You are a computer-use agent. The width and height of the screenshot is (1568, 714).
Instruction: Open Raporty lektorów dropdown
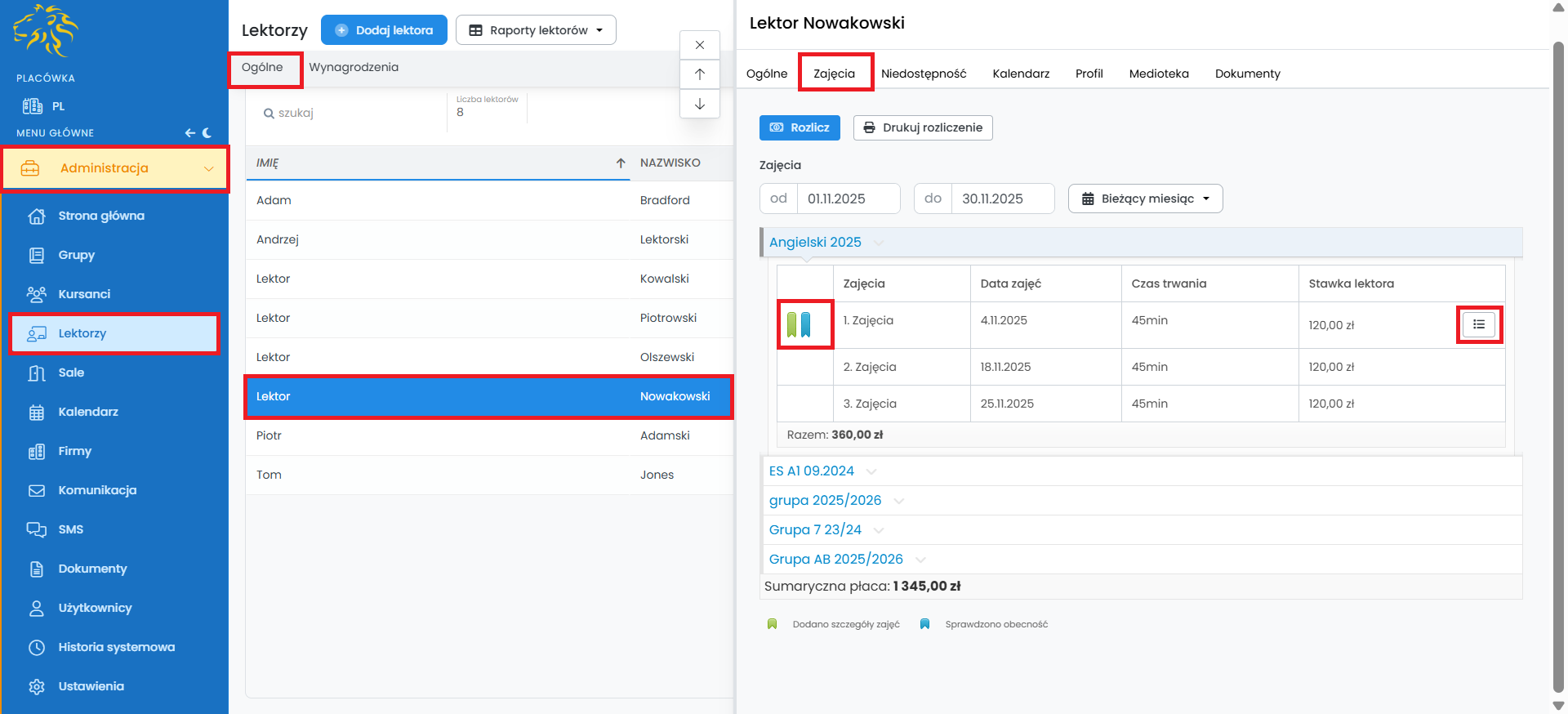[536, 30]
